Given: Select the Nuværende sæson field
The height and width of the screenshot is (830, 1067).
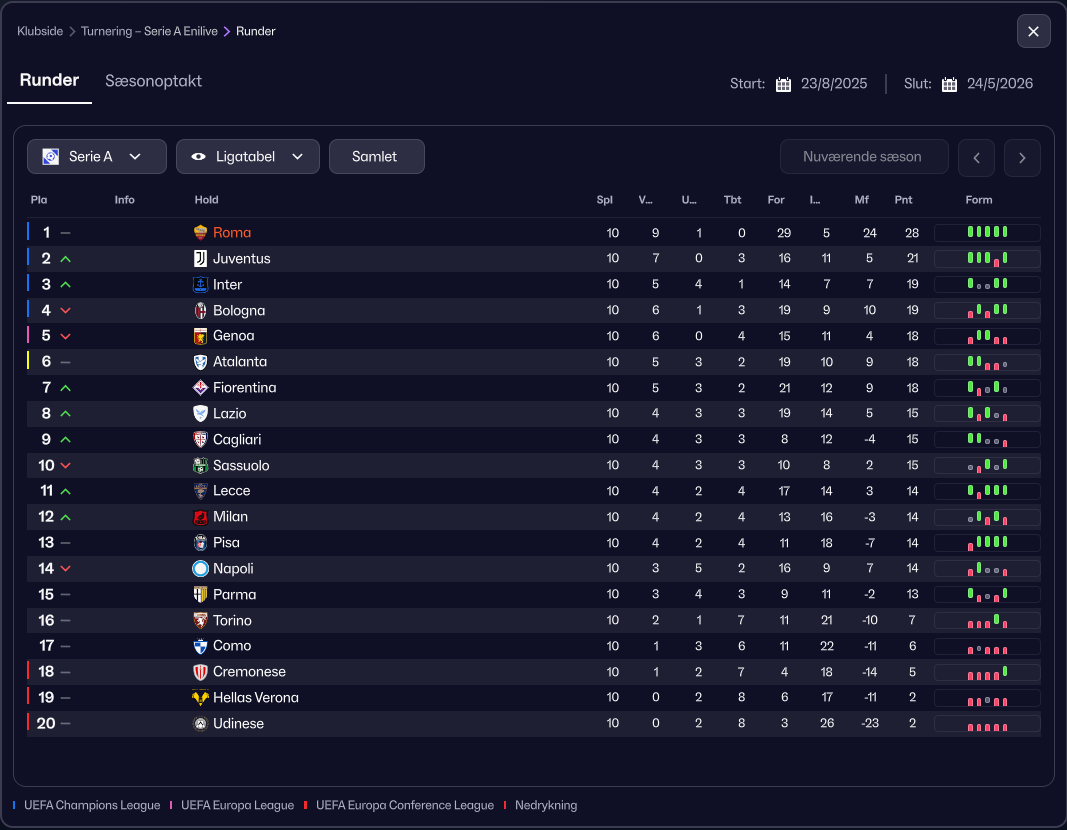Looking at the screenshot, I should [x=864, y=156].
